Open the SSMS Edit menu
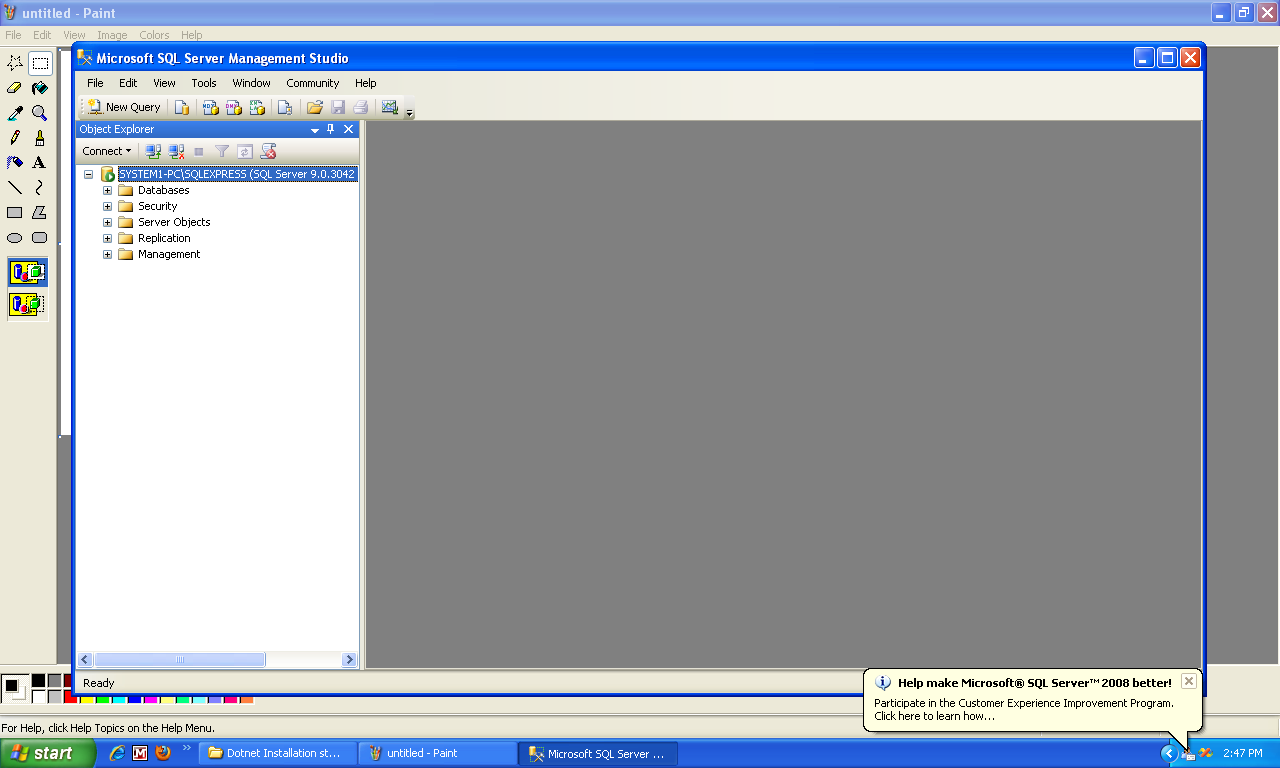This screenshot has height=768, width=1280. [x=128, y=83]
